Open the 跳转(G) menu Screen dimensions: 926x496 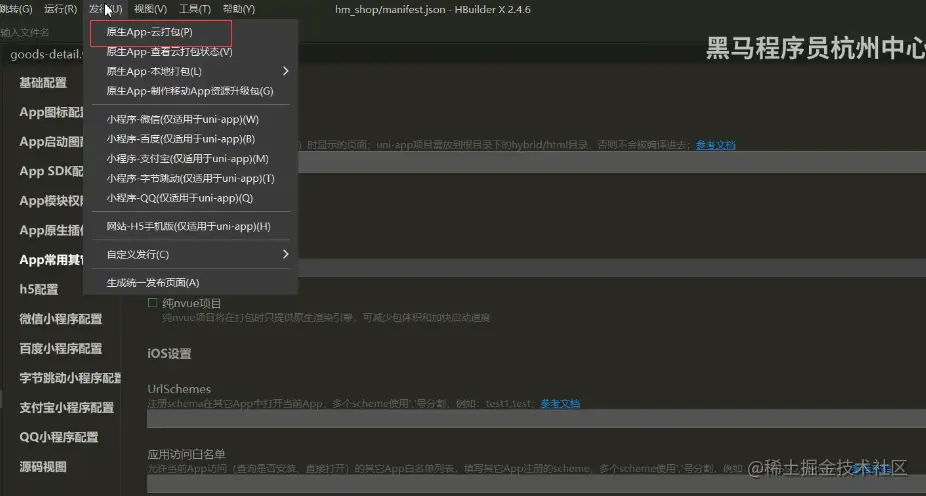(x=16, y=9)
